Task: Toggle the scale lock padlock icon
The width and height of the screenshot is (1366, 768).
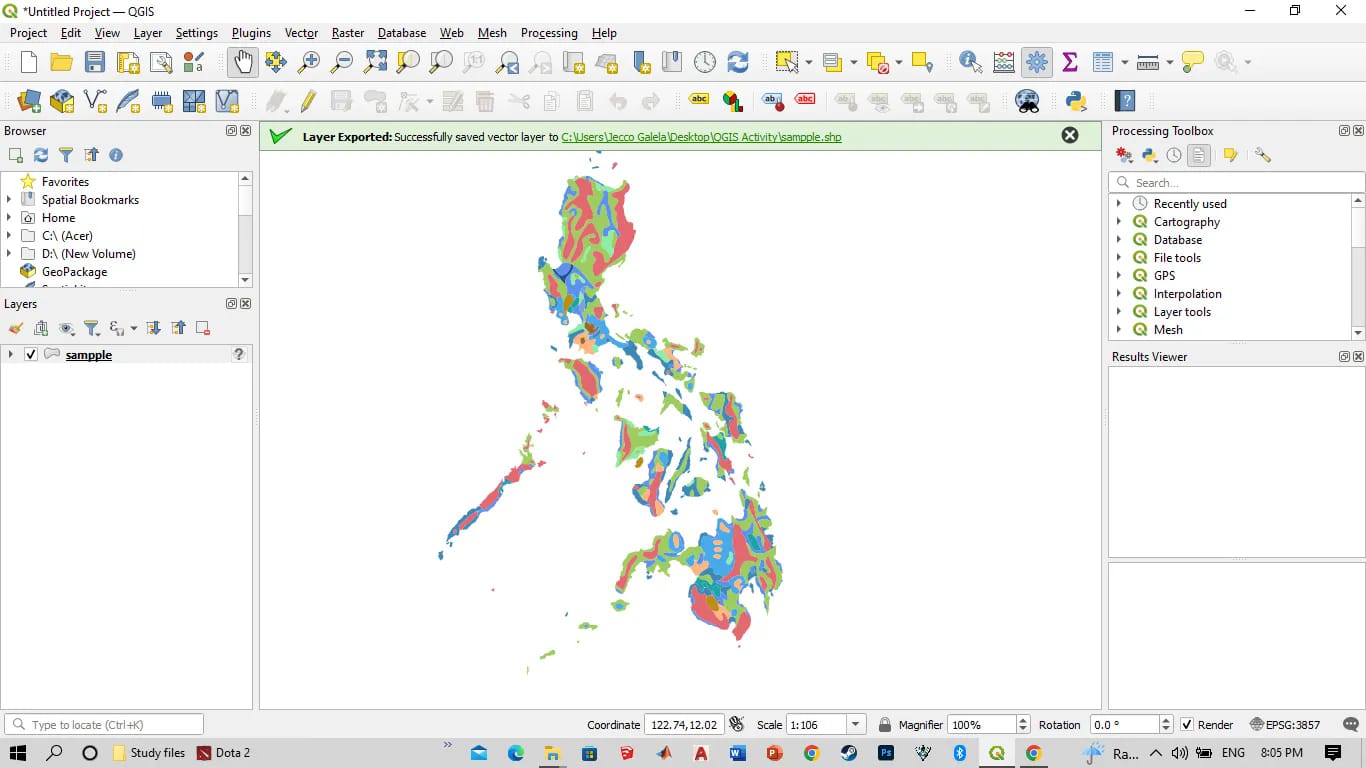Action: [885, 725]
